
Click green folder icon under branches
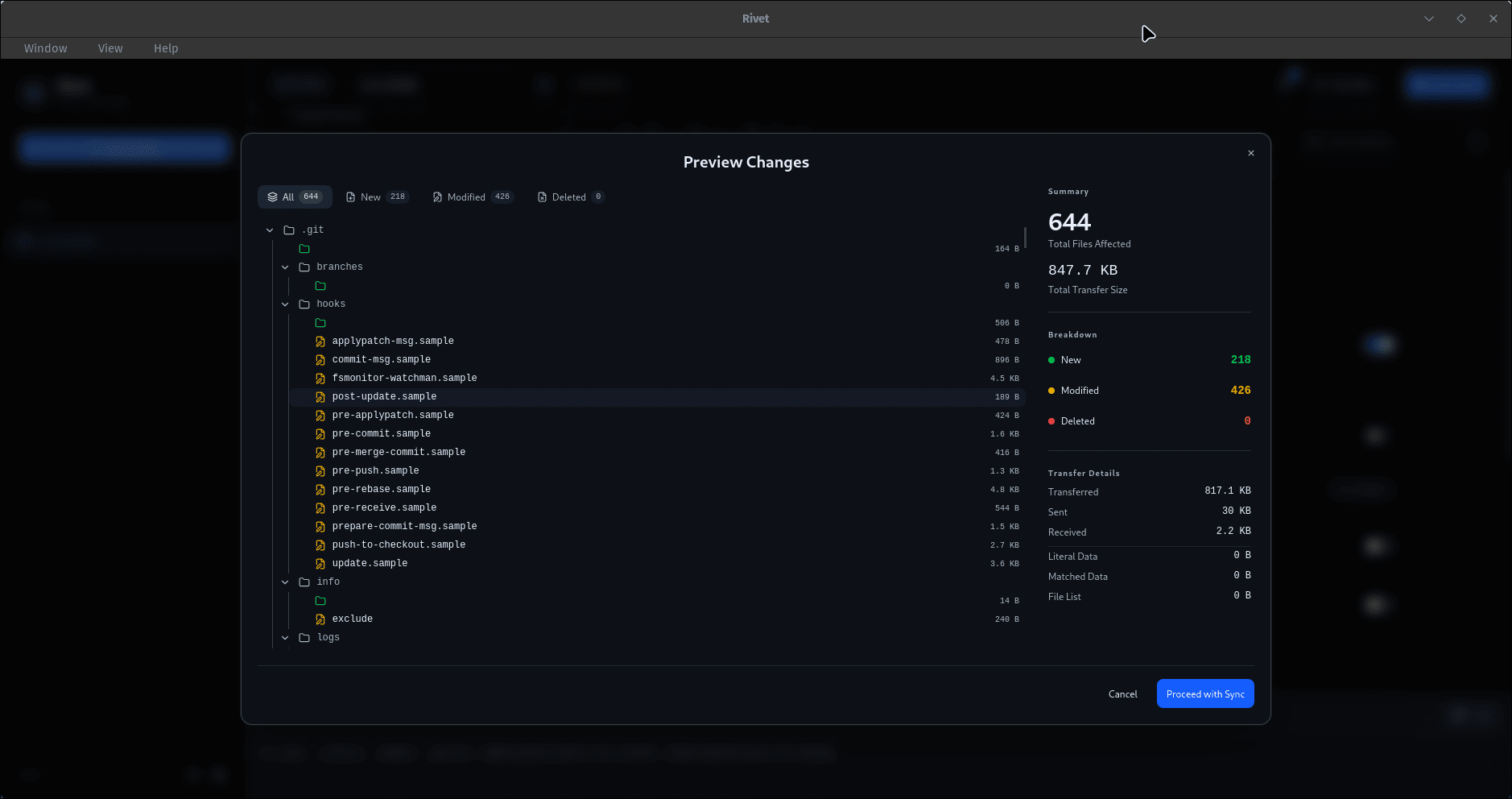320,286
